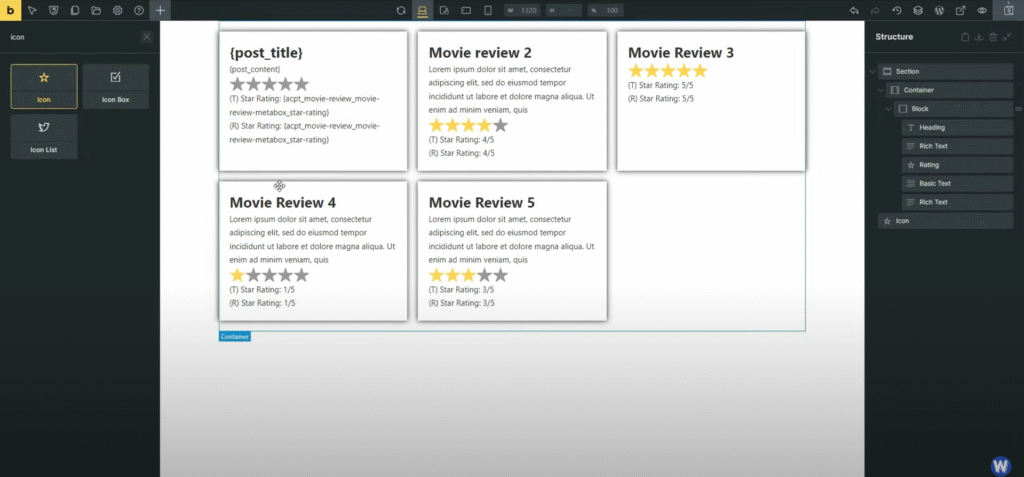Click the trash icon in Structure header

pyautogui.click(x=993, y=37)
